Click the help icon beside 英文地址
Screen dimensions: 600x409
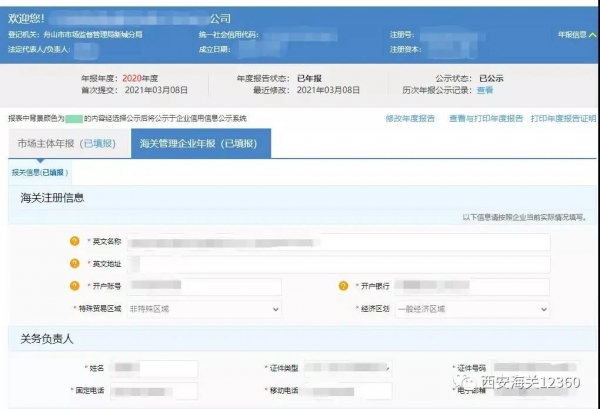pos(74,264)
